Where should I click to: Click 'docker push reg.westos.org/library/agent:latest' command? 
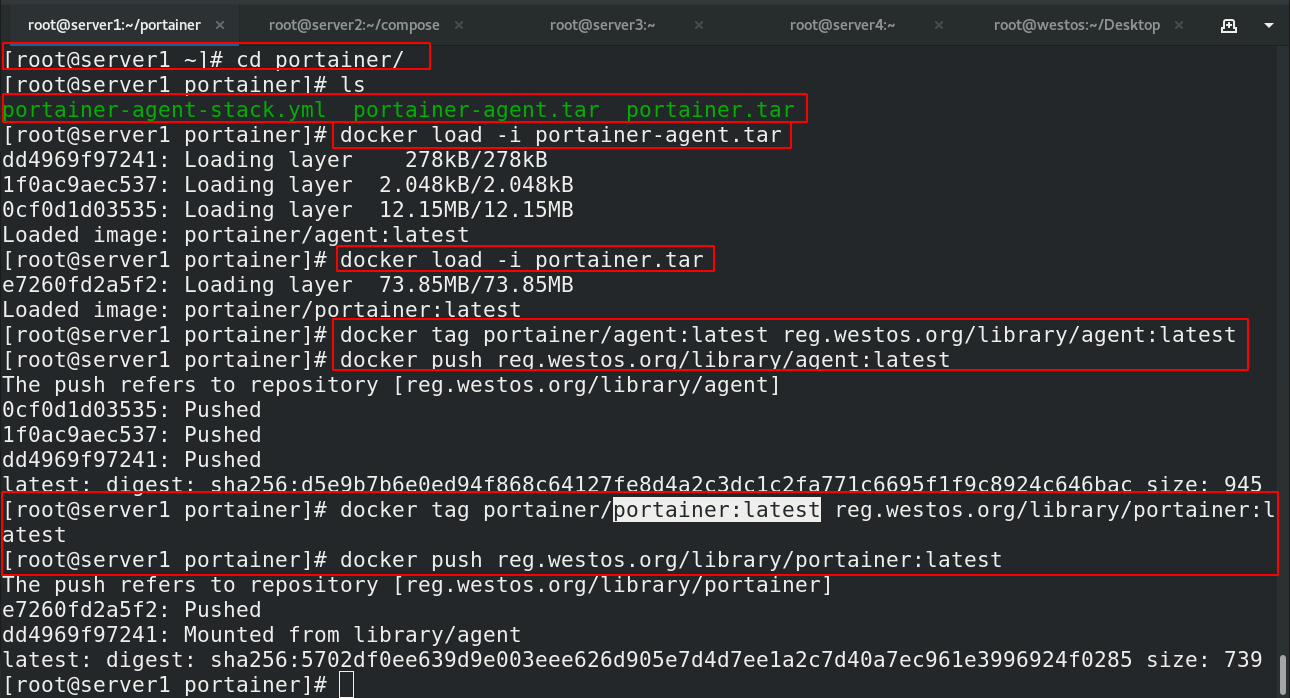[x=645, y=359]
